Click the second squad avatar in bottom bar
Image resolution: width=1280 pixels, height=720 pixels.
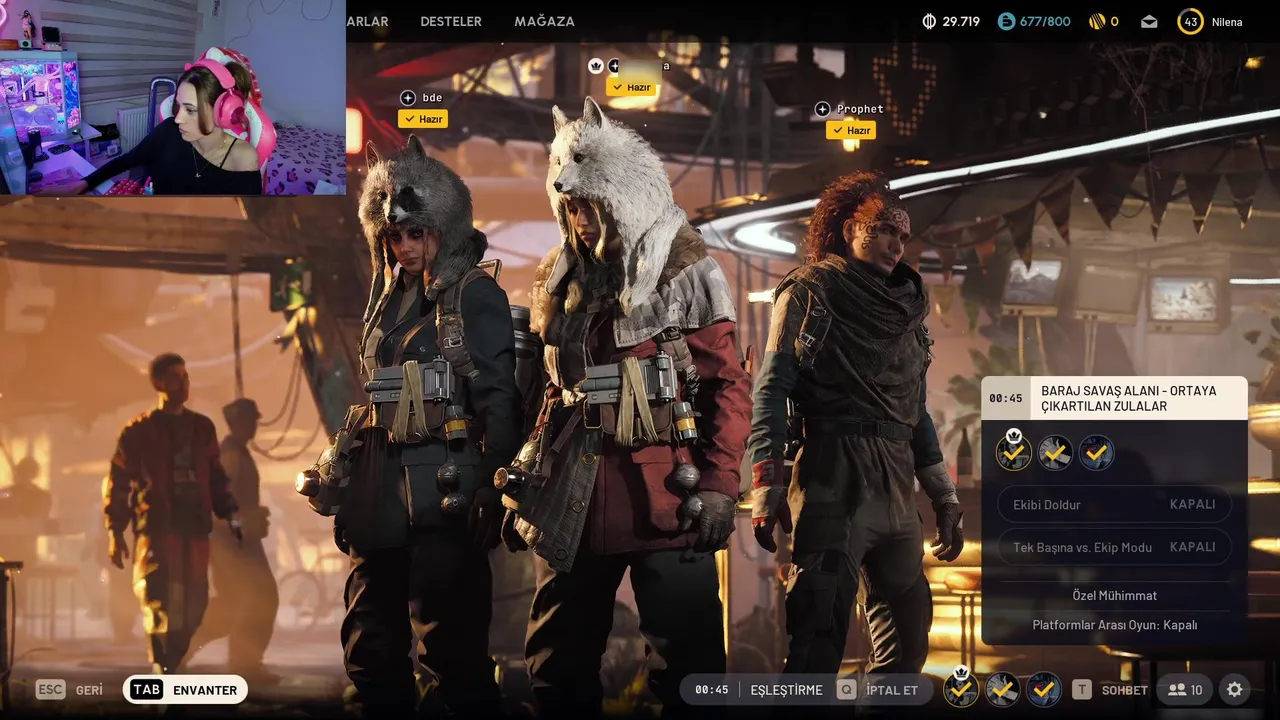(x=1003, y=689)
